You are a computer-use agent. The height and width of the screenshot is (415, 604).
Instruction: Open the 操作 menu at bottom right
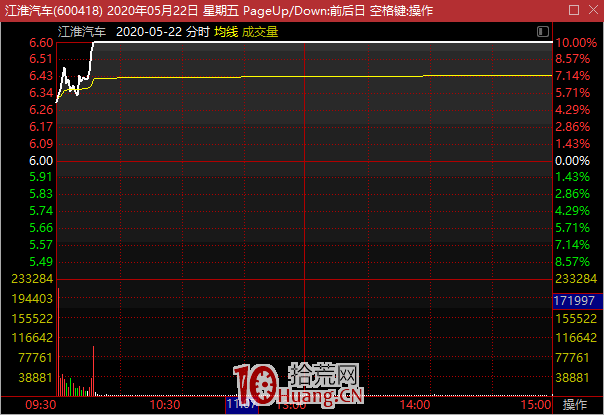click(x=575, y=405)
